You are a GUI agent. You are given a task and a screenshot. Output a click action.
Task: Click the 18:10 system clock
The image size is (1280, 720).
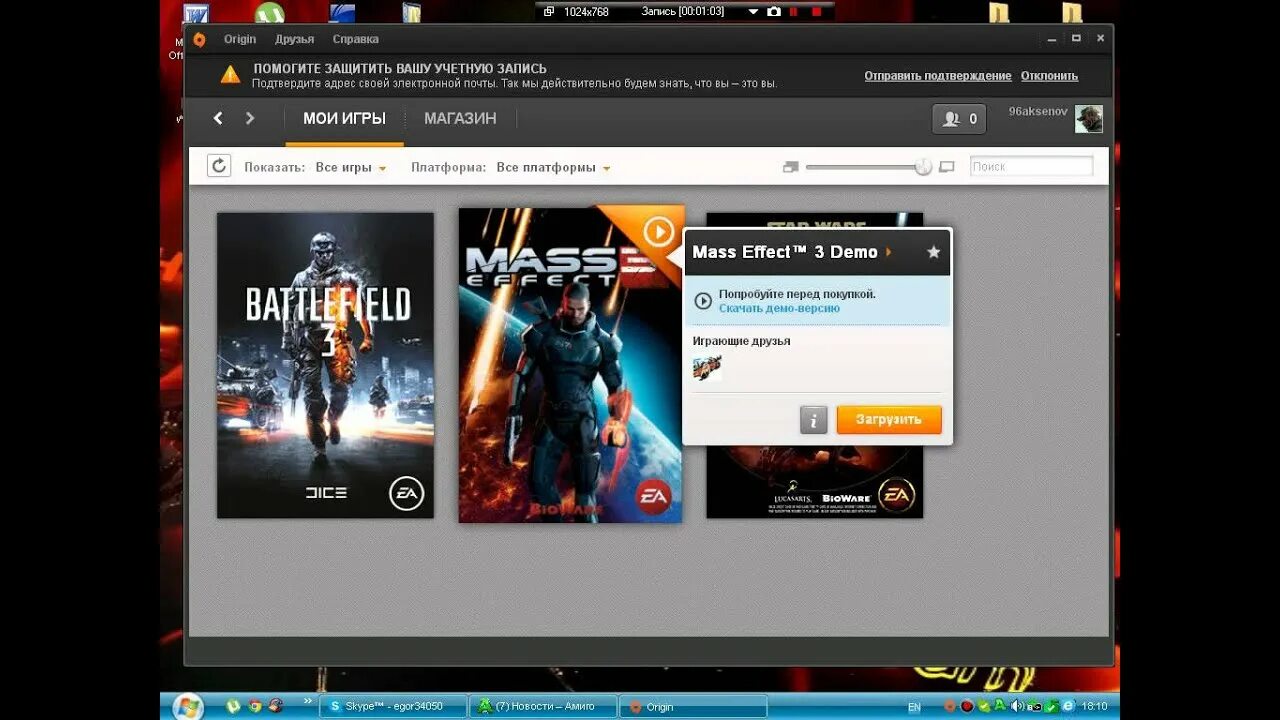pyautogui.click(x=1094, y=706)
